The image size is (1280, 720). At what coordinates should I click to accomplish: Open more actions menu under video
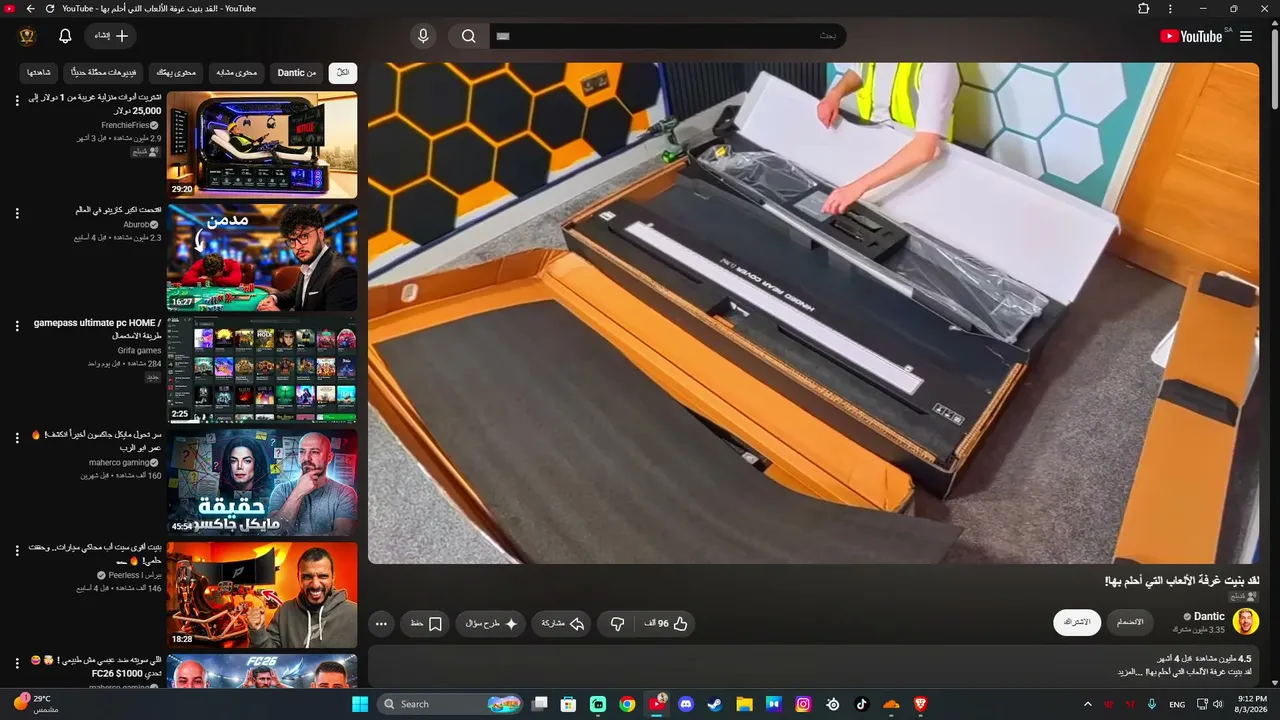381,623
